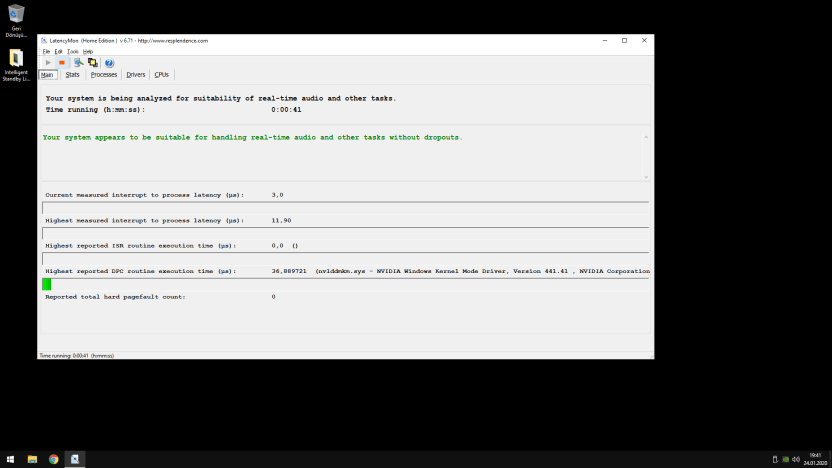Image resolution: width=832 pixels, height=468 pixels.
Task: Maximize the LatencyMon window
Action: [x=625, y=40]
